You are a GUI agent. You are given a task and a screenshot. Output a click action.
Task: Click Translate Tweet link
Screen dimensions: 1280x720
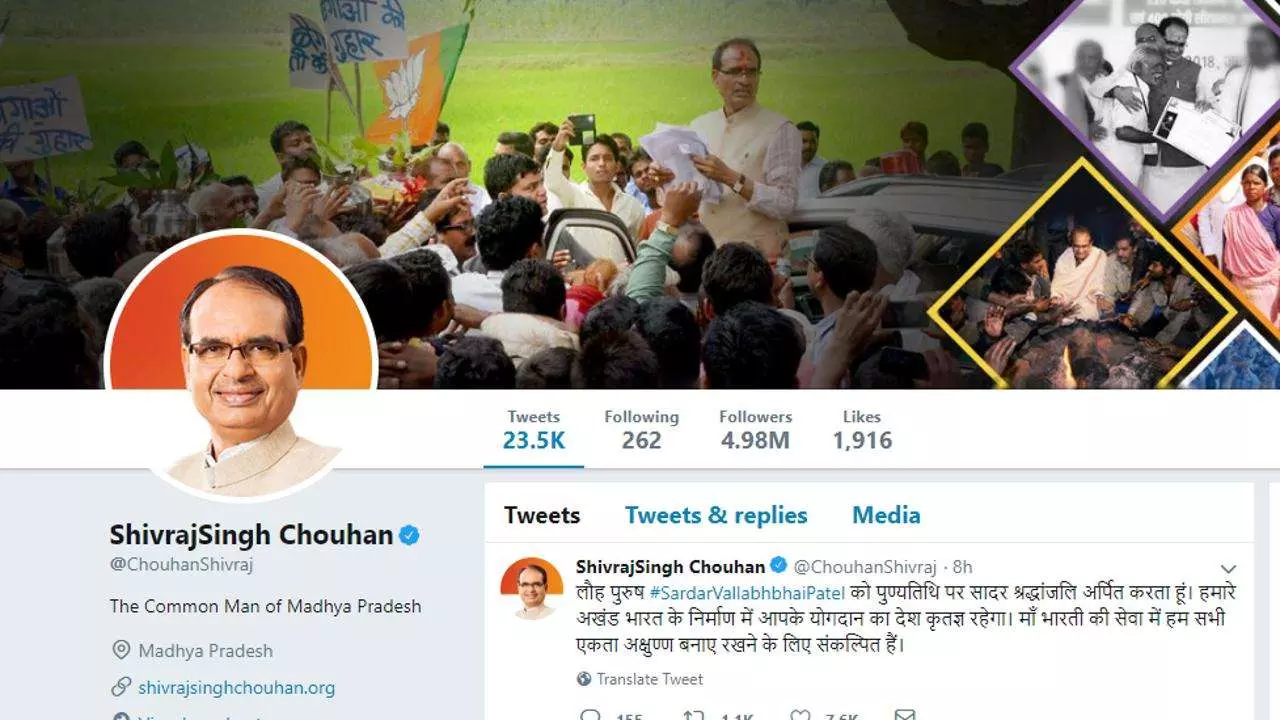coord(650,679)
